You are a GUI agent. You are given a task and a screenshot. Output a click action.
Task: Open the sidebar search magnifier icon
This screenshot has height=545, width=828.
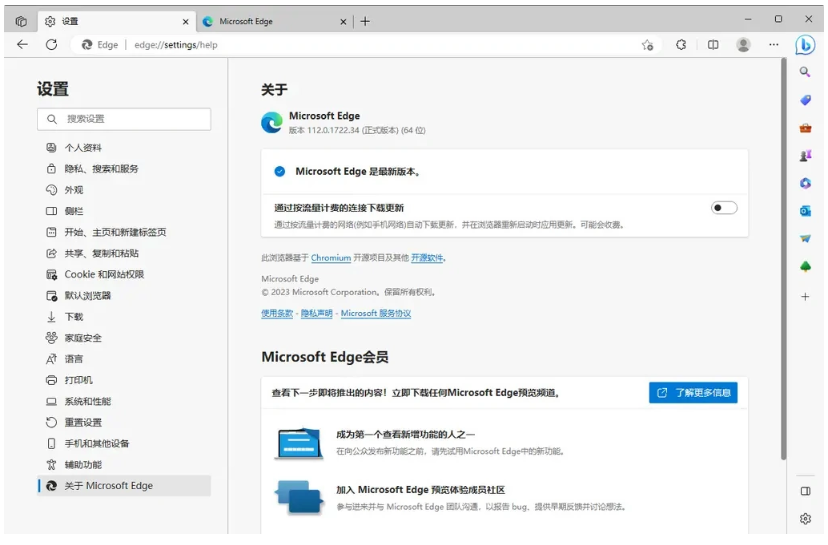[805, 73]
